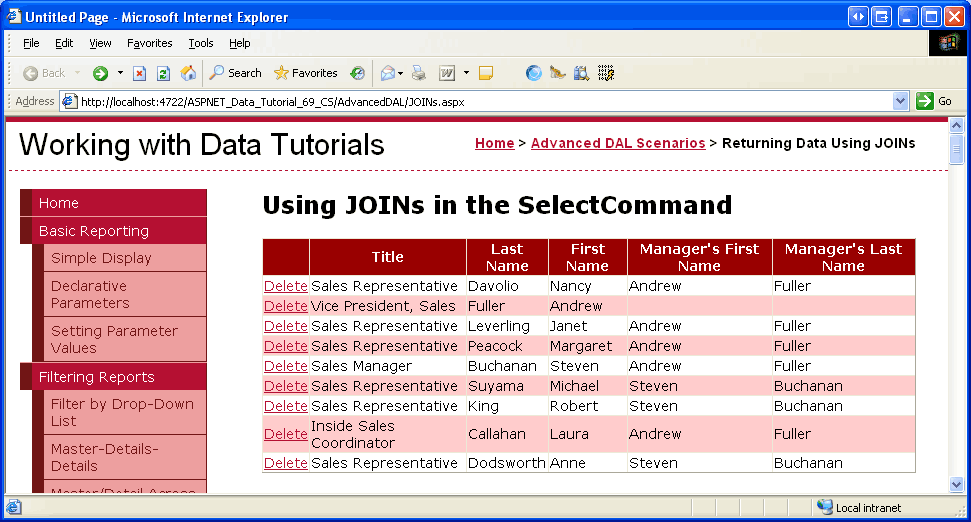Open the Tools menu
The width and height of the screenshot is (971, 522).
coord(201,43)
